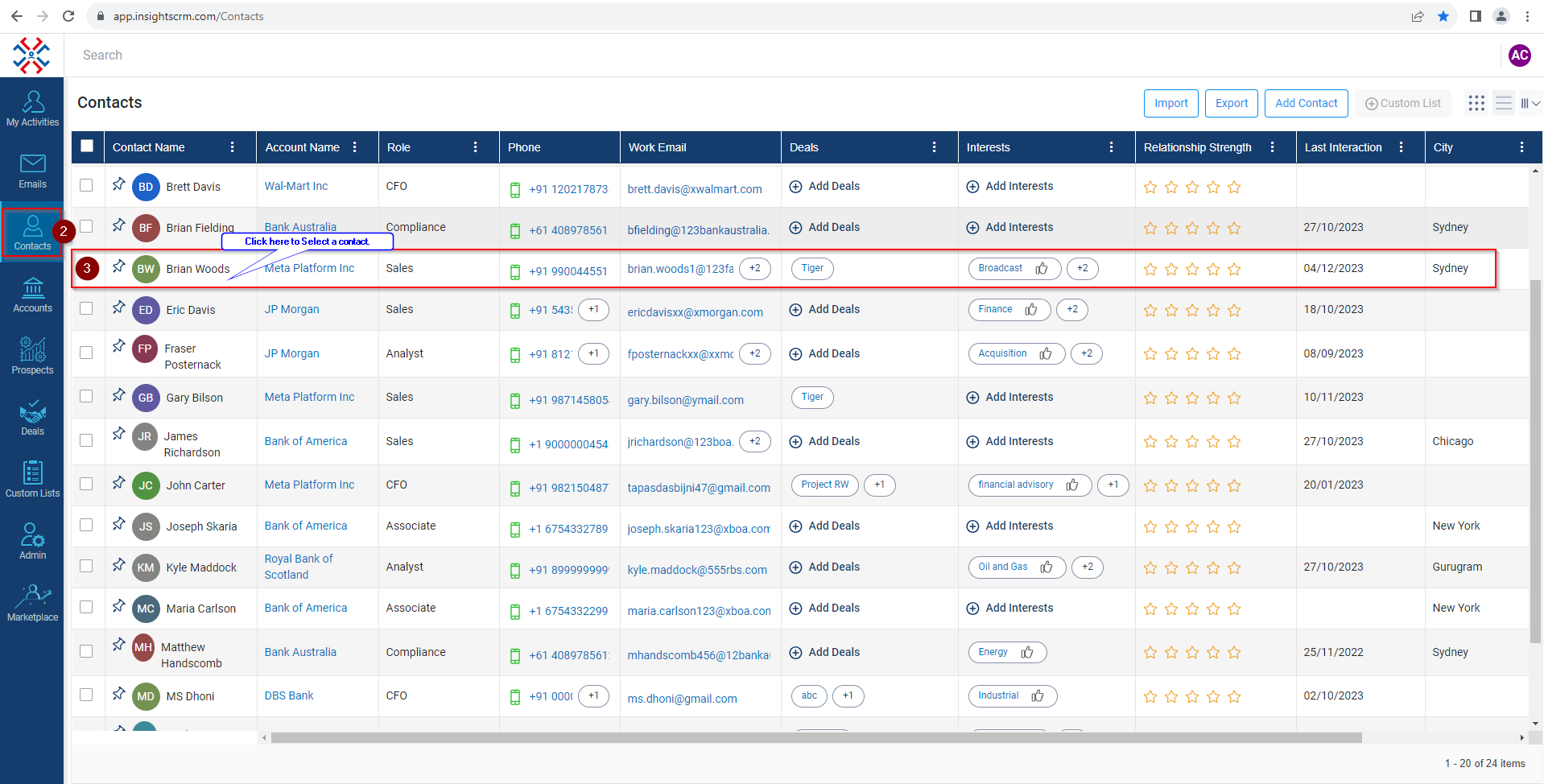Open Prospects in sidebar
The image size is (1544, 784).
(x=32, y=357)
